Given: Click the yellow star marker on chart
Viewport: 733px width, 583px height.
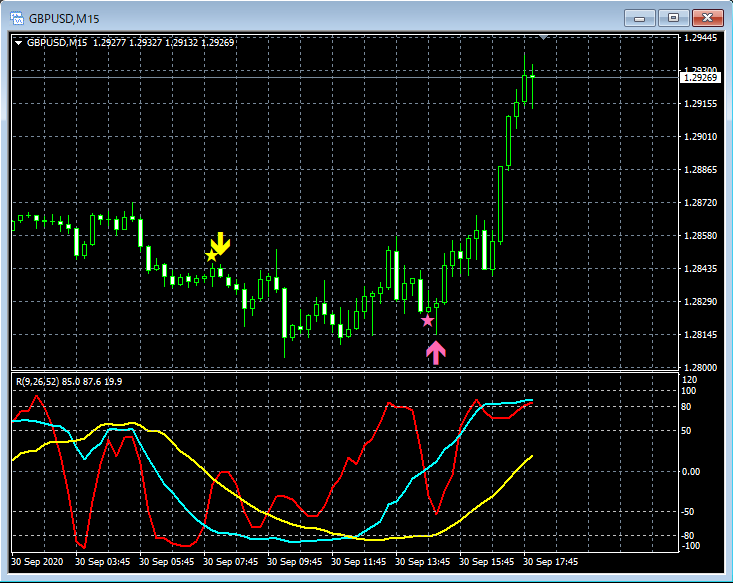Looking at the screenshot, I should point(211,255).
